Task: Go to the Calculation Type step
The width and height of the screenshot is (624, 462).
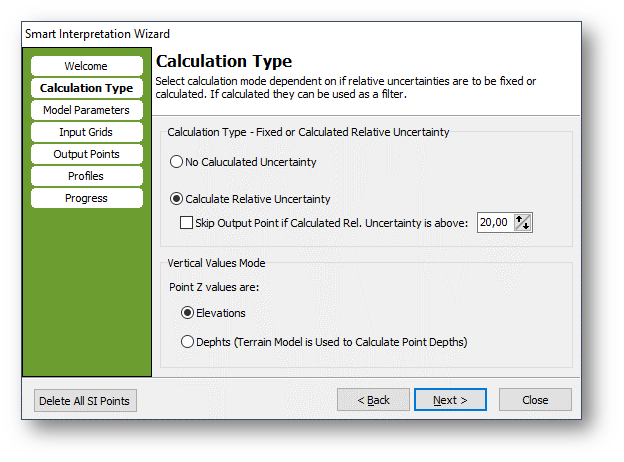Action: 87,88
